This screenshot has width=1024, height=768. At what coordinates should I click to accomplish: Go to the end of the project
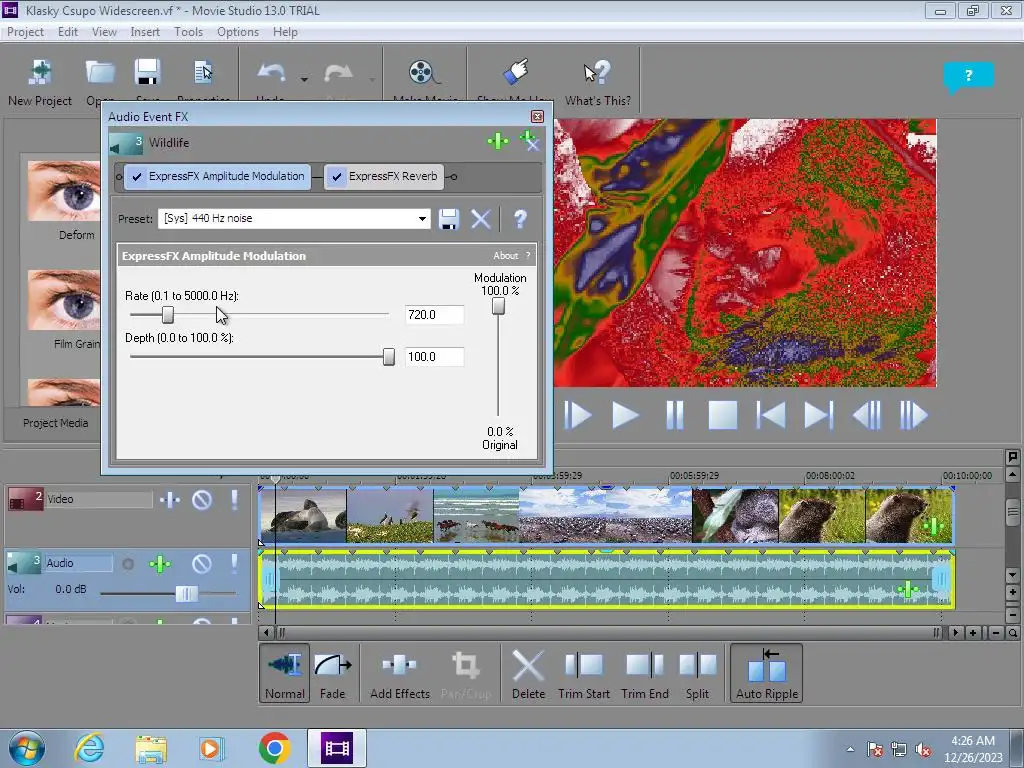tap(819, 415)
